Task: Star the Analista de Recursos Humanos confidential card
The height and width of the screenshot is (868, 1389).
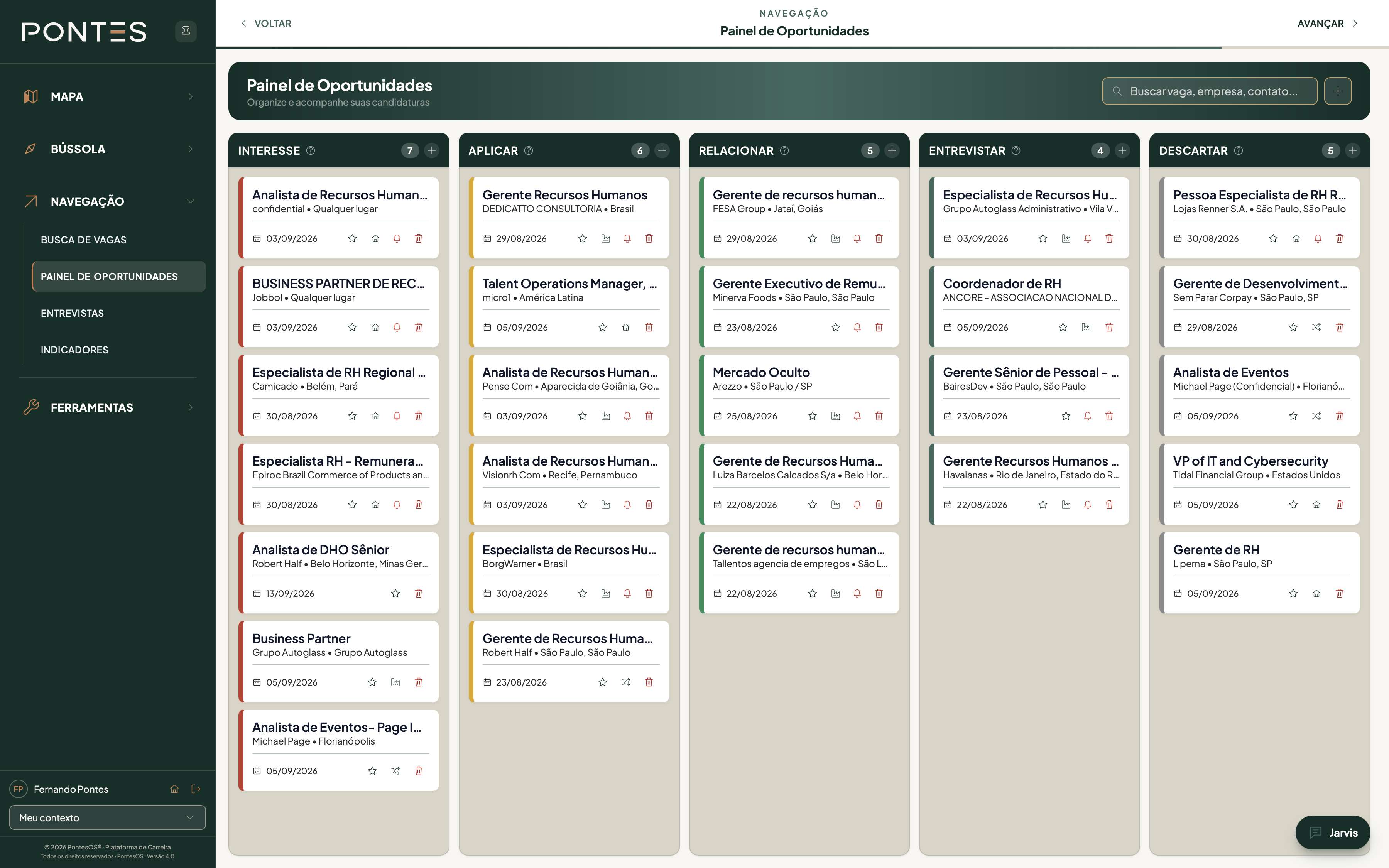Action: [352, 238]
